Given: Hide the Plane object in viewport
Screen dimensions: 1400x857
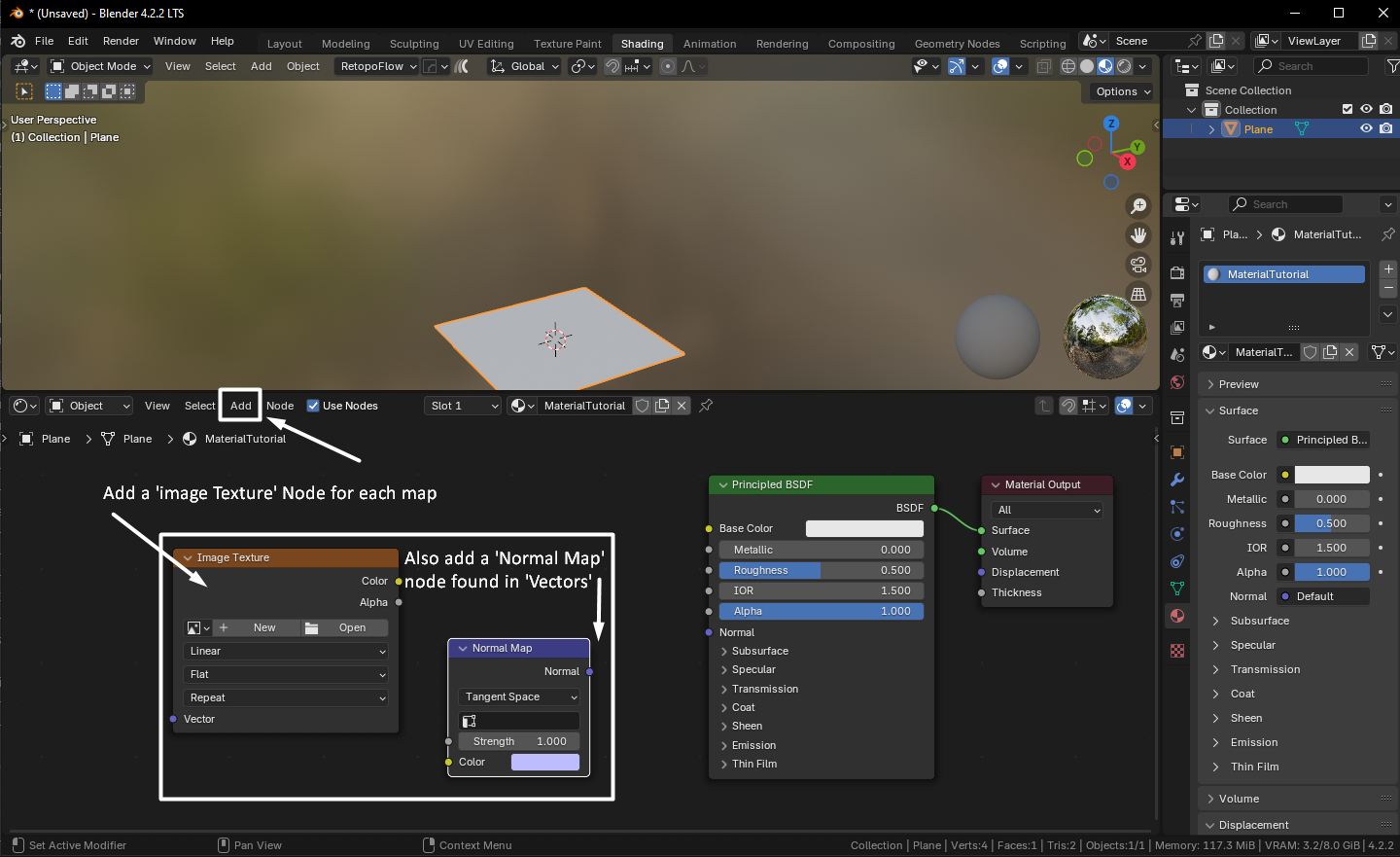Looking at the screenshot, I should (1366, 128).
